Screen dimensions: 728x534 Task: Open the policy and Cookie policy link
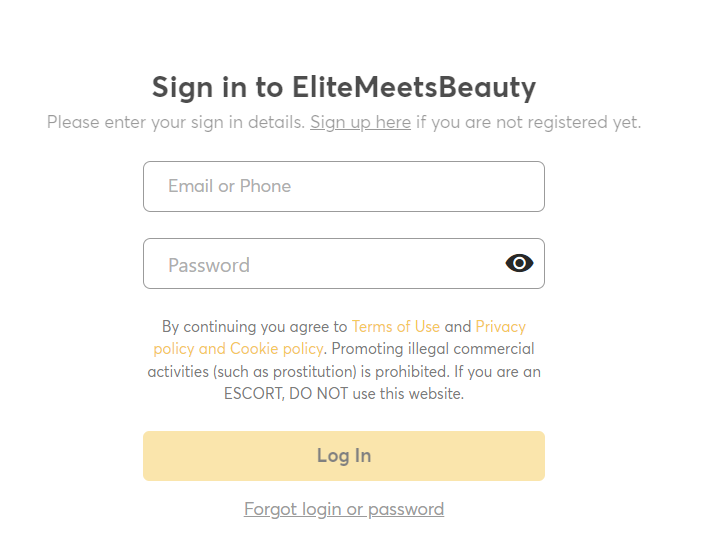238,349
